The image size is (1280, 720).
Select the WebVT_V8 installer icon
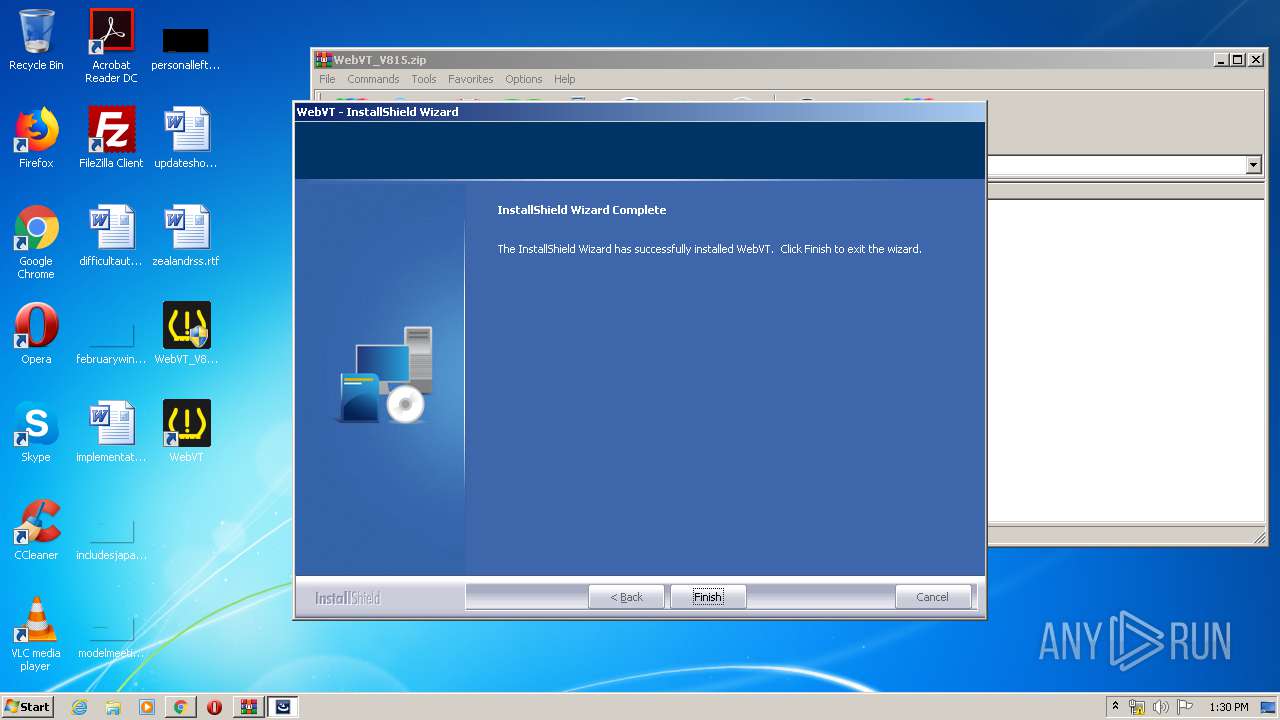click(x=186, y=334)
